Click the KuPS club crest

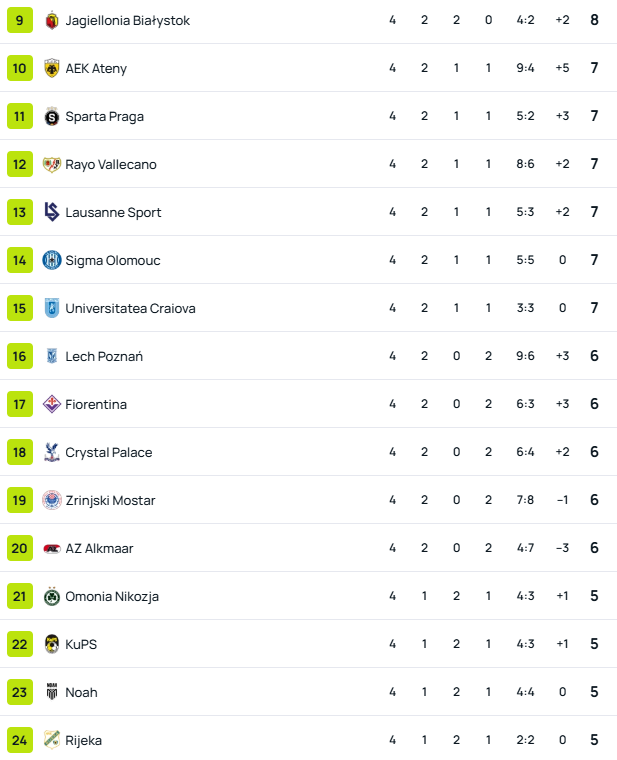point(52,645)
